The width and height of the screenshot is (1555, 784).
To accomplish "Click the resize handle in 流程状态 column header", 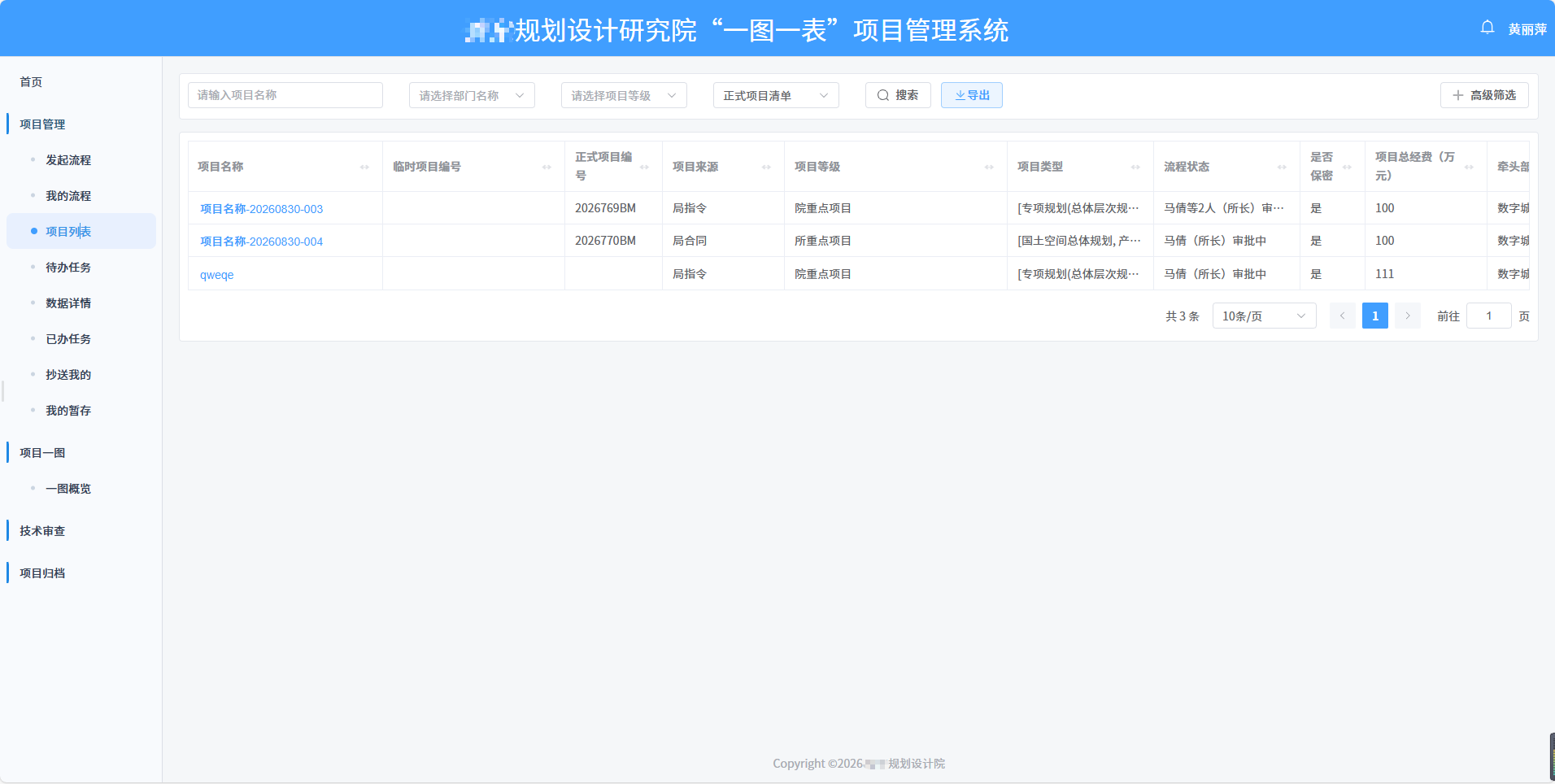I will [1283, 167].
